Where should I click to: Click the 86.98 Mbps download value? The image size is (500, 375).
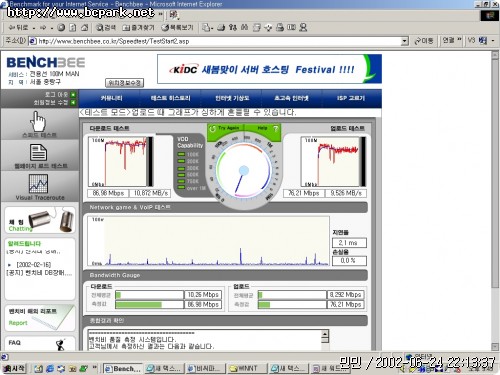click(108, 193)
